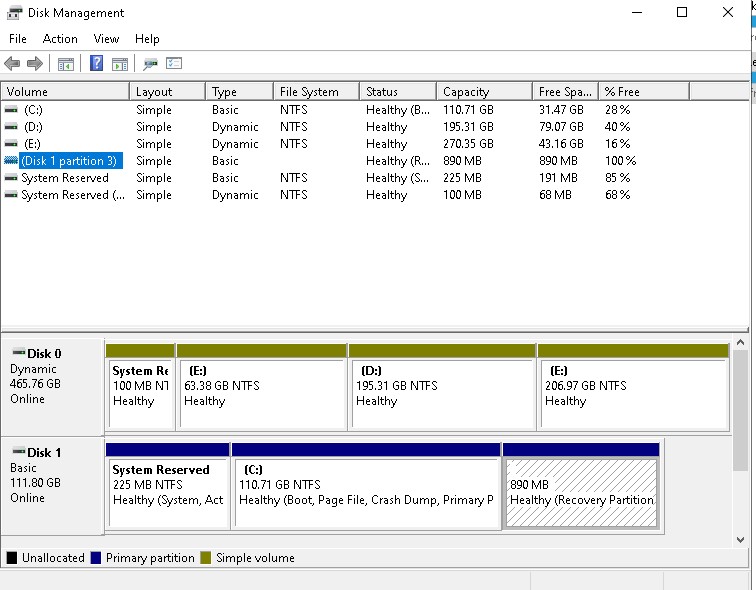Click the 16 % free cell
Screen dimensions: 756x590
click(618, 144)
